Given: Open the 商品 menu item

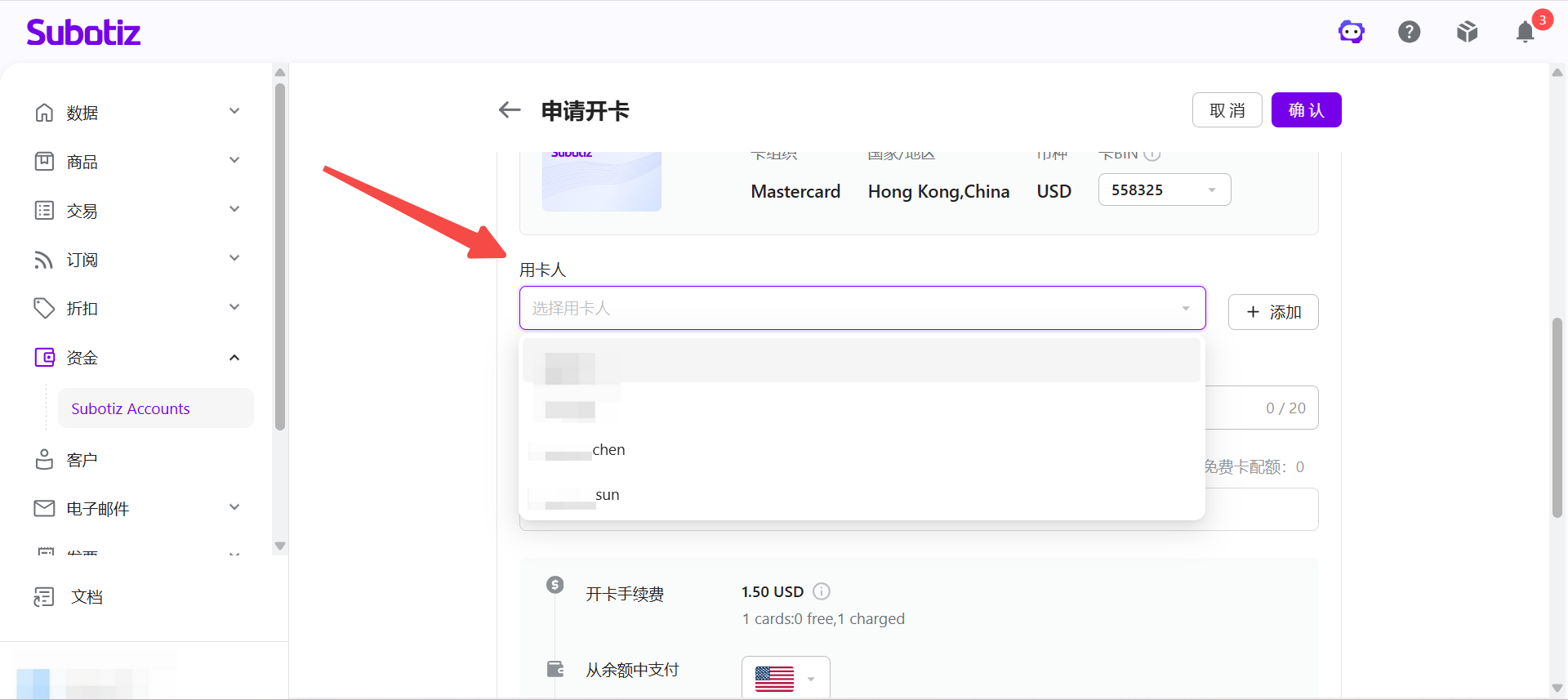Looking at the screenshot, I should 82,162.
